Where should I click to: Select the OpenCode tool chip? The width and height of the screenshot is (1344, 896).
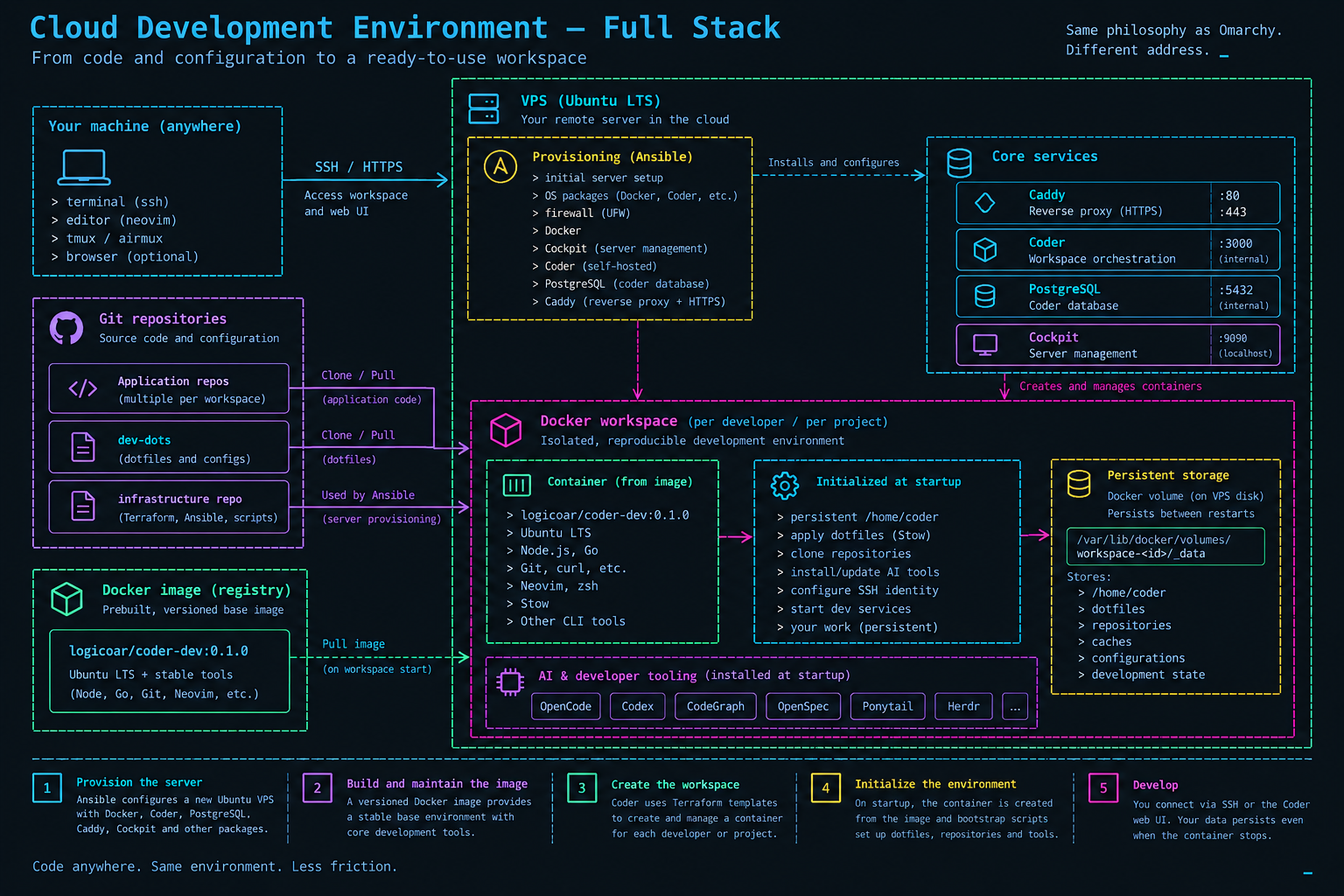(565, 706)
